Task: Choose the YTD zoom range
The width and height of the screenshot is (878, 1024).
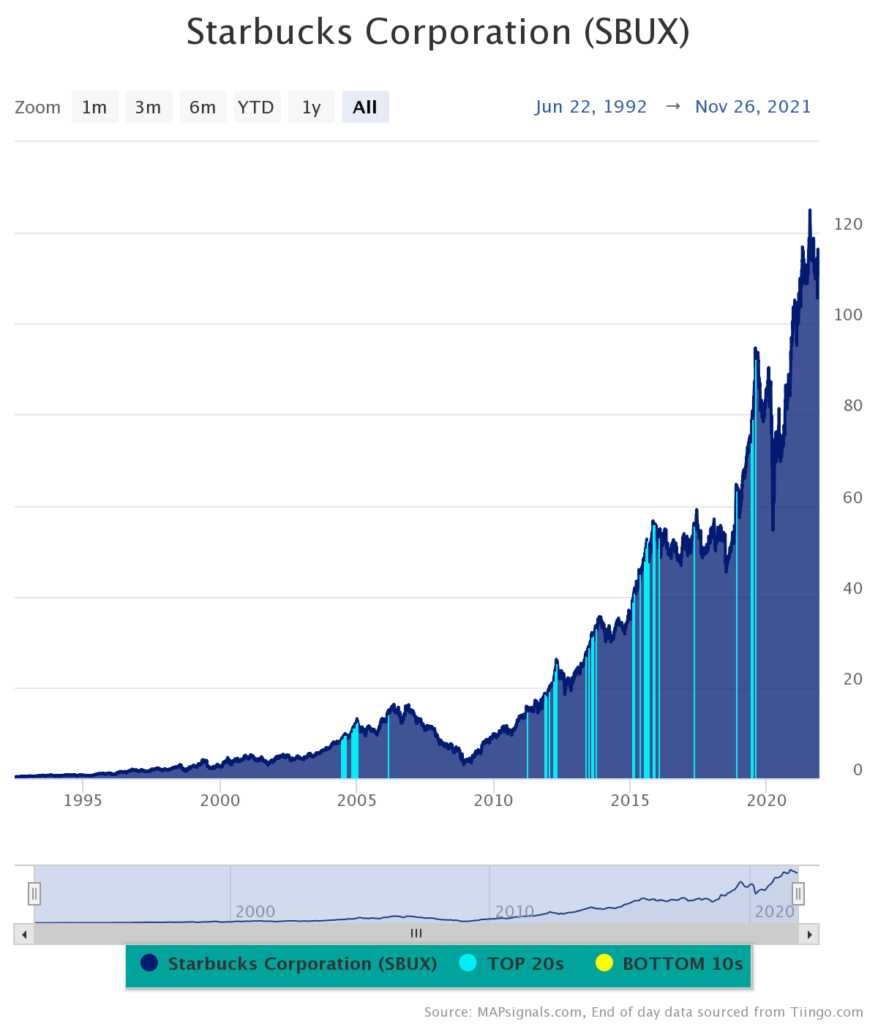Action: [x=256, y=107]
